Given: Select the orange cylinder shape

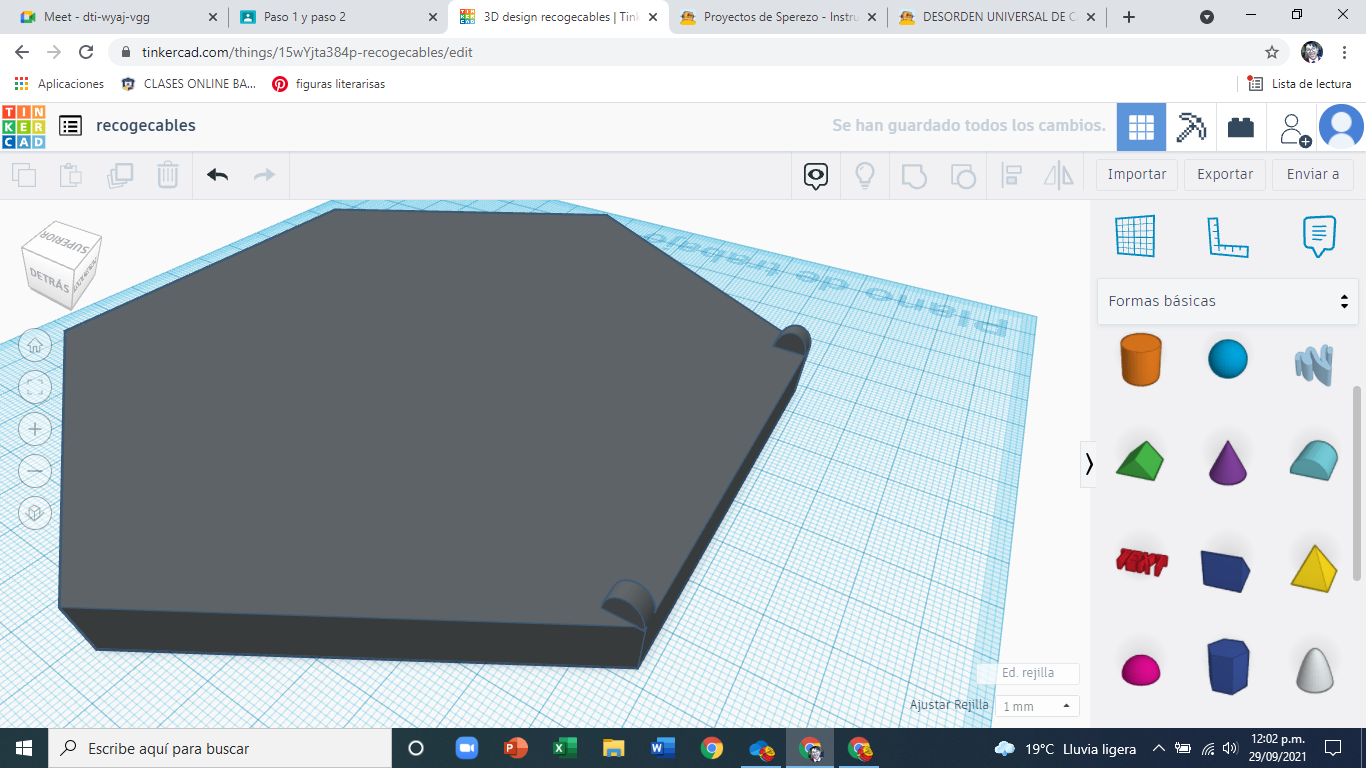Looking at the screenshot, I should 1140,360.
